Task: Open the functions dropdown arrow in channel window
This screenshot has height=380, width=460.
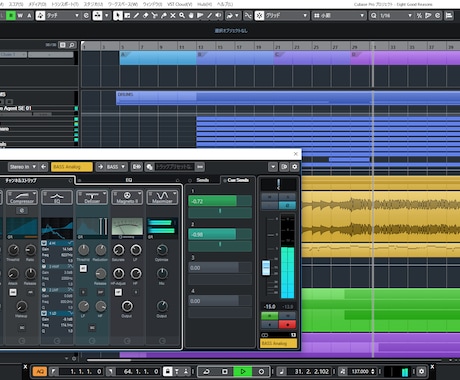Action: point(273,167)
